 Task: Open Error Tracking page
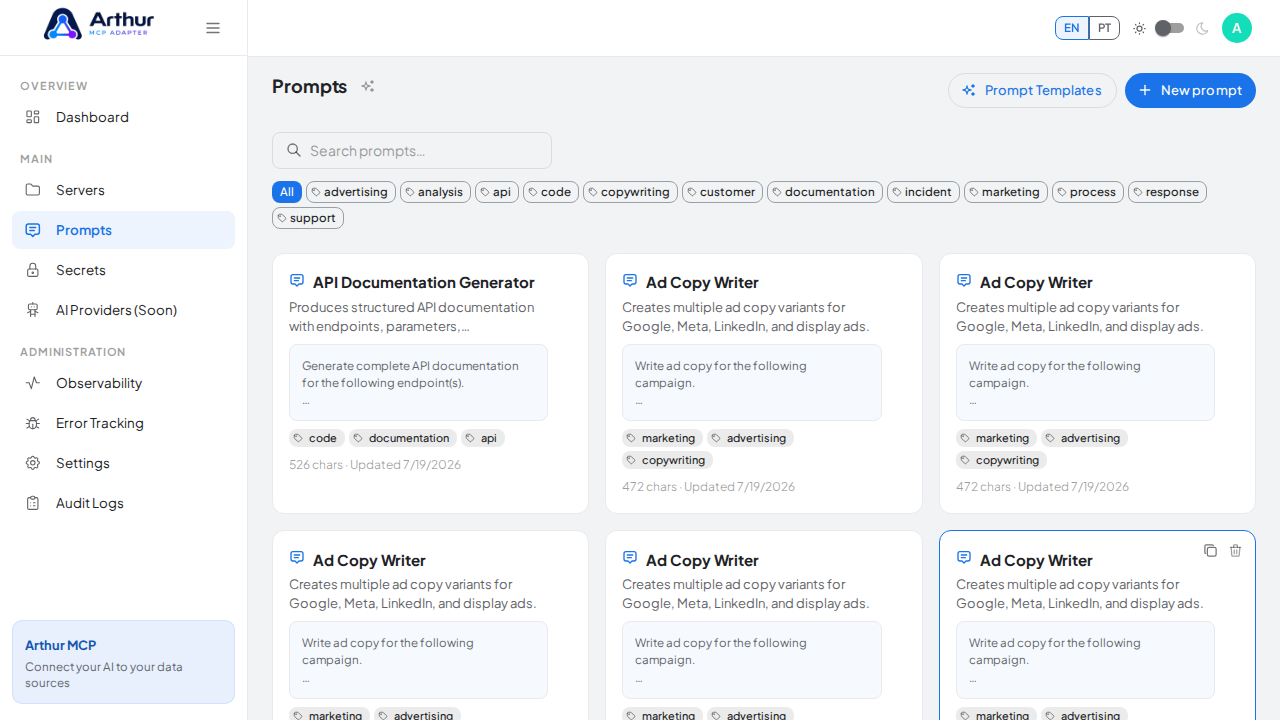(x=123, y=423)
